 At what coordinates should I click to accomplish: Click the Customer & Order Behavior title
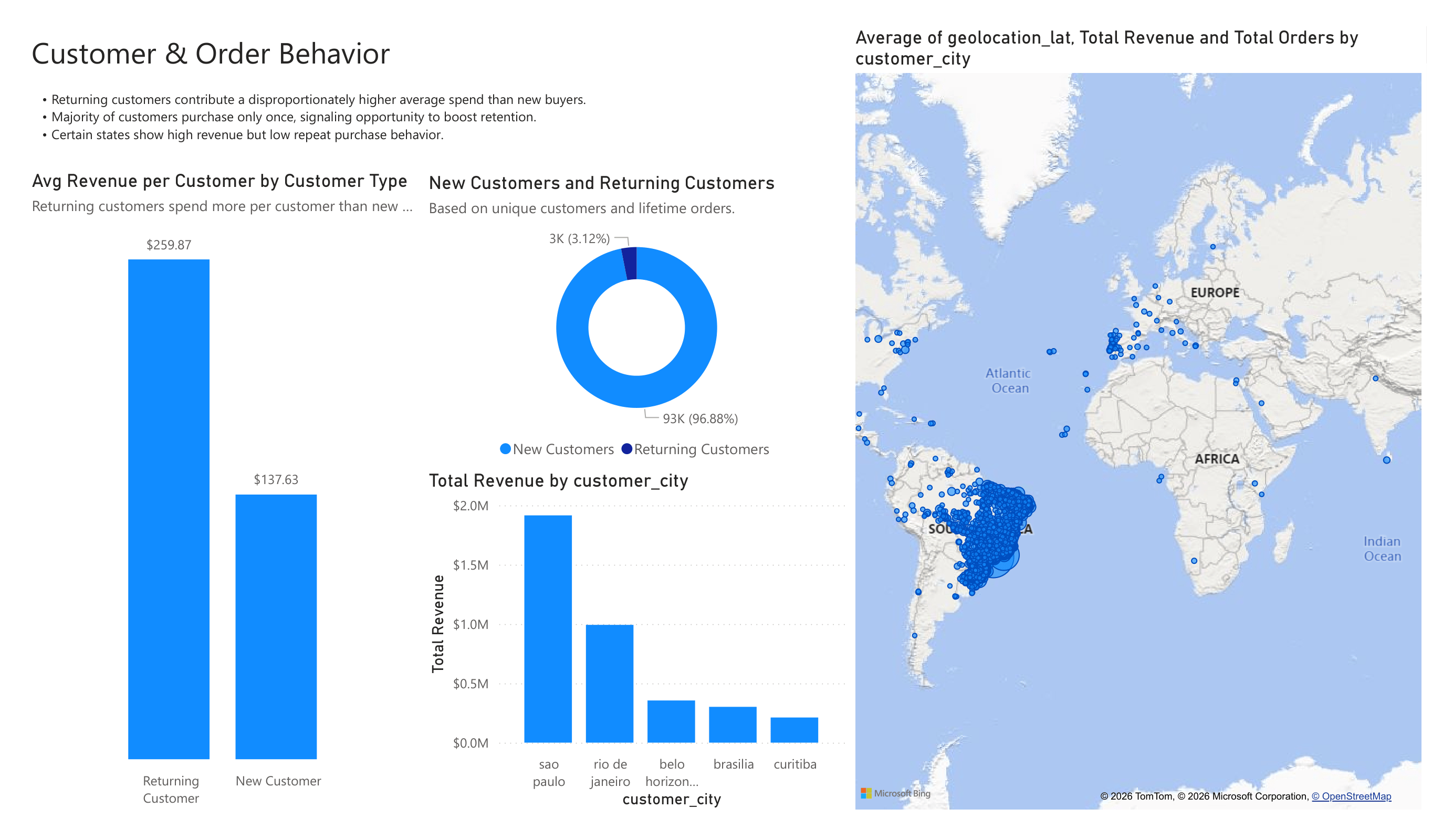click(211, 54)
